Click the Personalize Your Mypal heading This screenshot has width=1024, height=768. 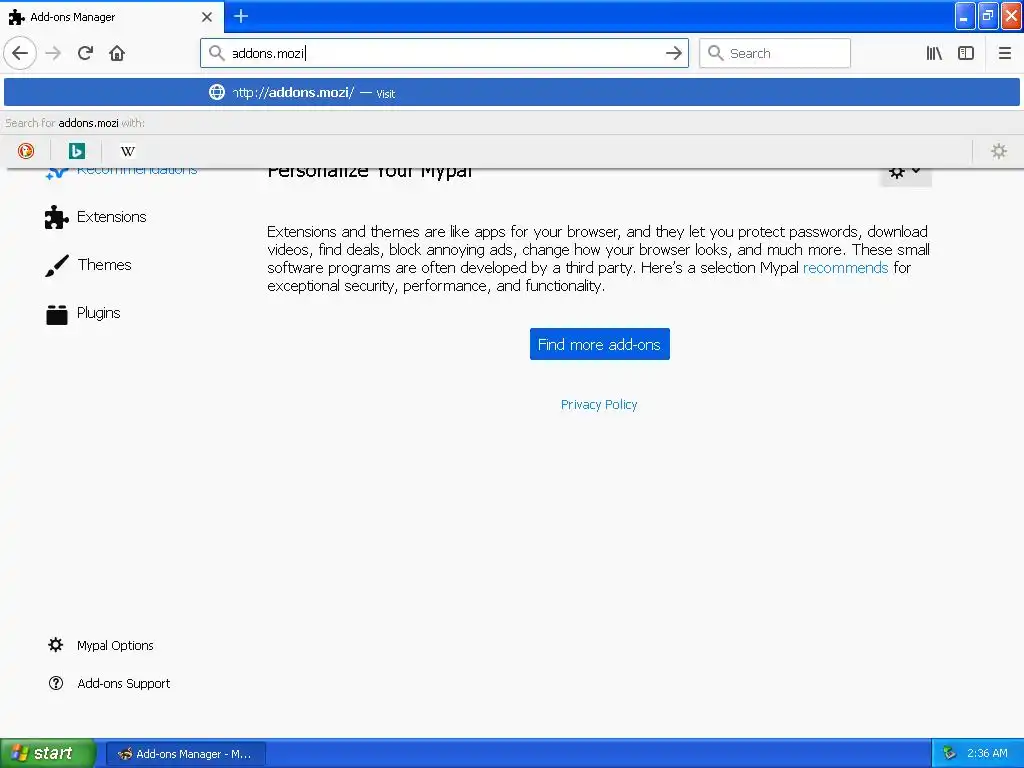tap(370, 171)
